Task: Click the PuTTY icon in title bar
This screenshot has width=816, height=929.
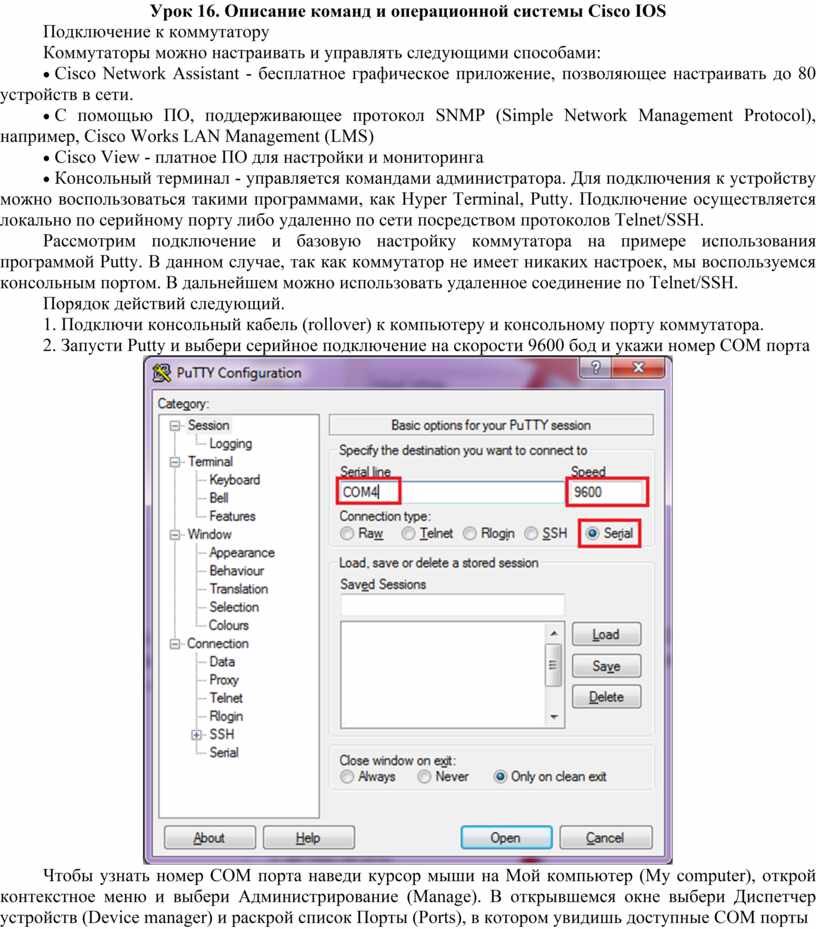Action: [x=162, y=373]
